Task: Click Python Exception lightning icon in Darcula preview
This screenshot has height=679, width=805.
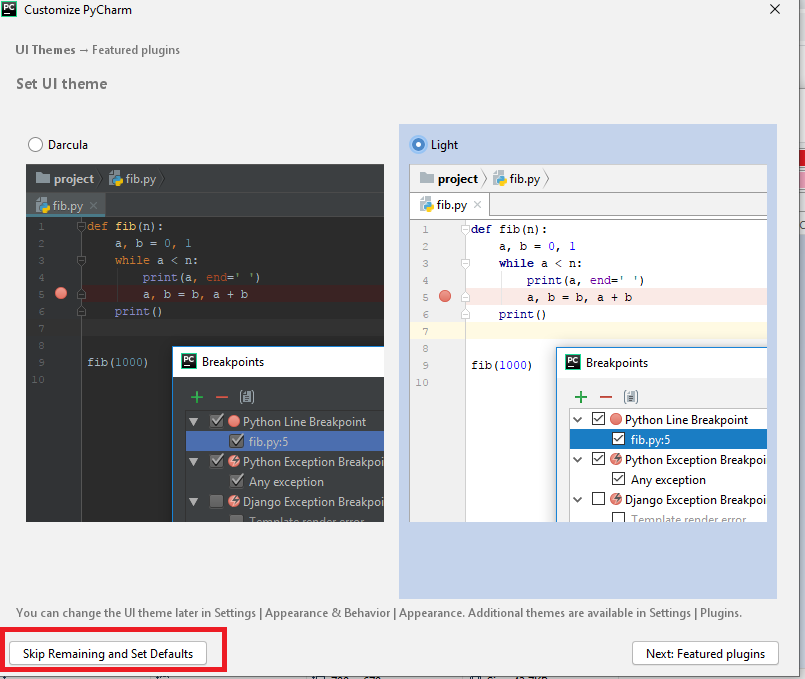Action: [x=234, y=461]
